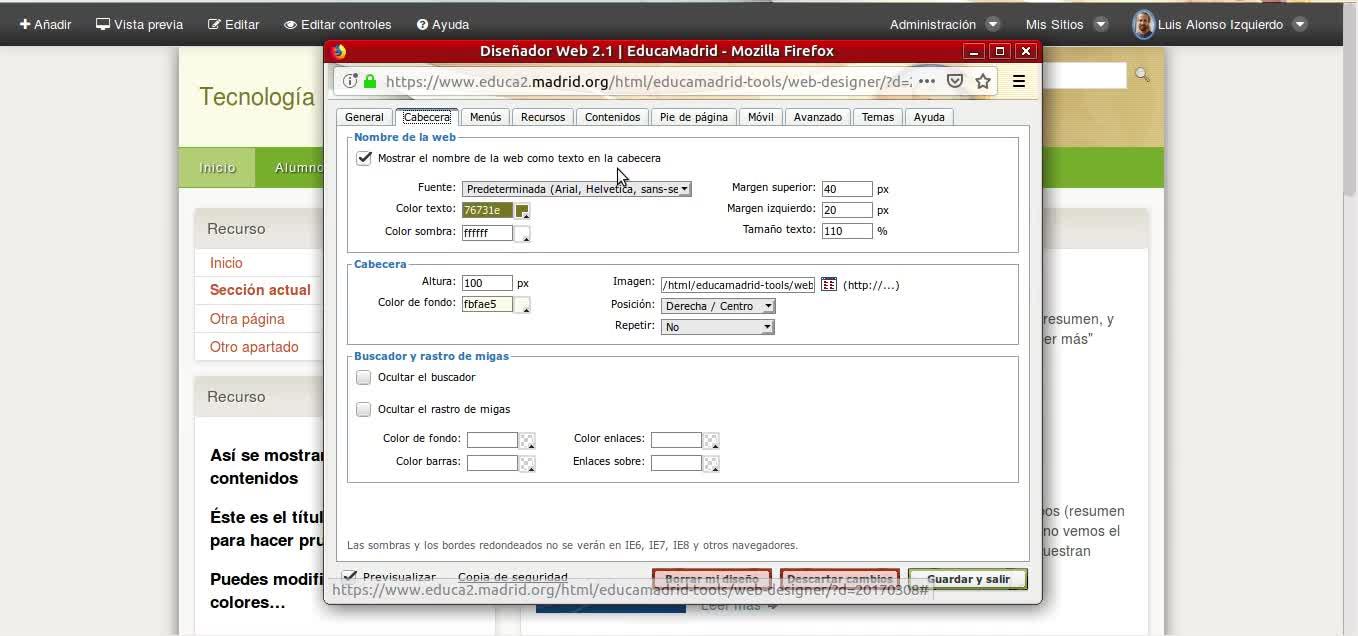This screenshot has width=1358, height=636.
Task: Open the Firefox hamburger menu
Action: 1019,82
